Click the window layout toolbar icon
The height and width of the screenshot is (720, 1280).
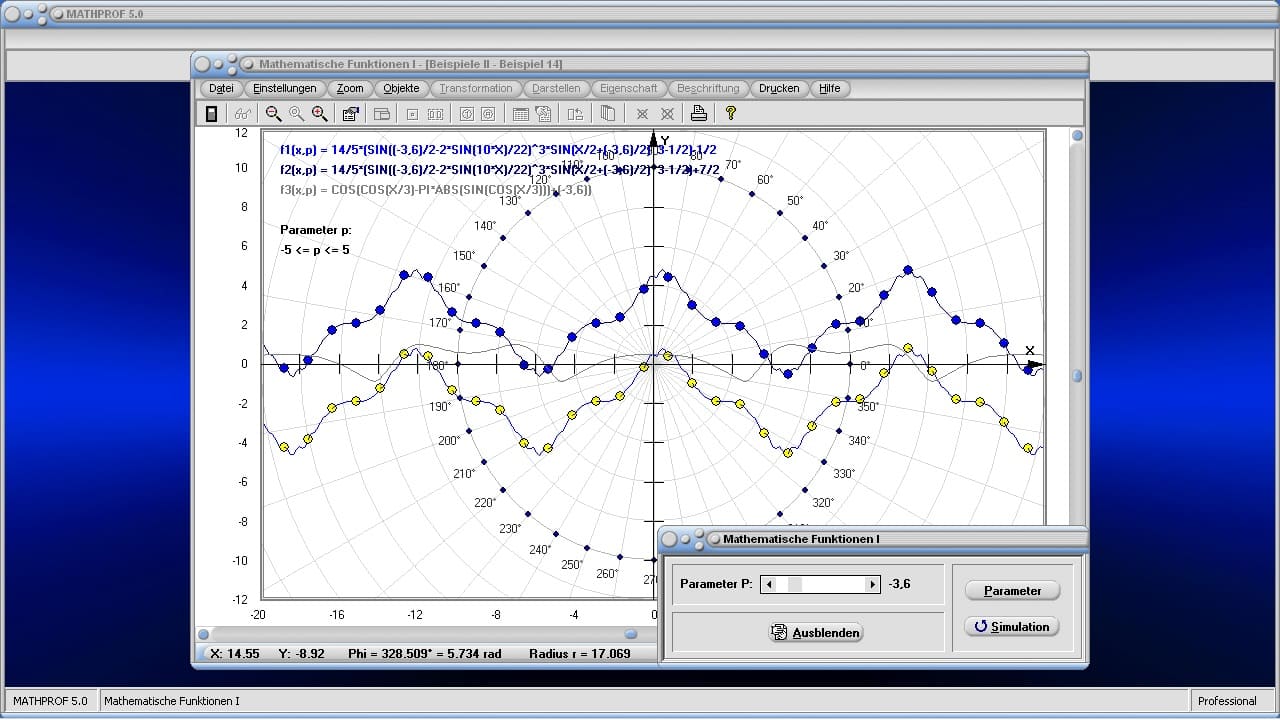(x=381, y=114)
